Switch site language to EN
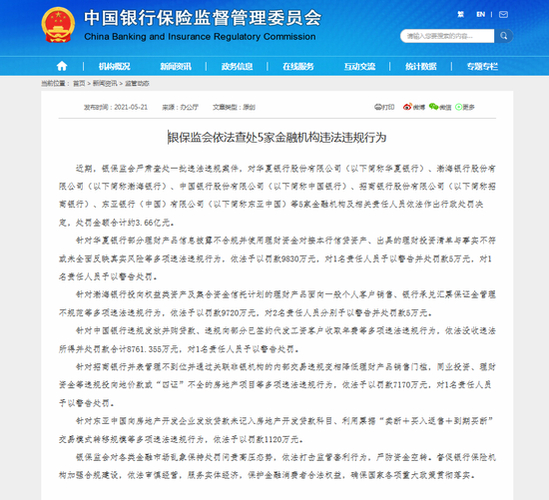549x500 pixels. 480,14
